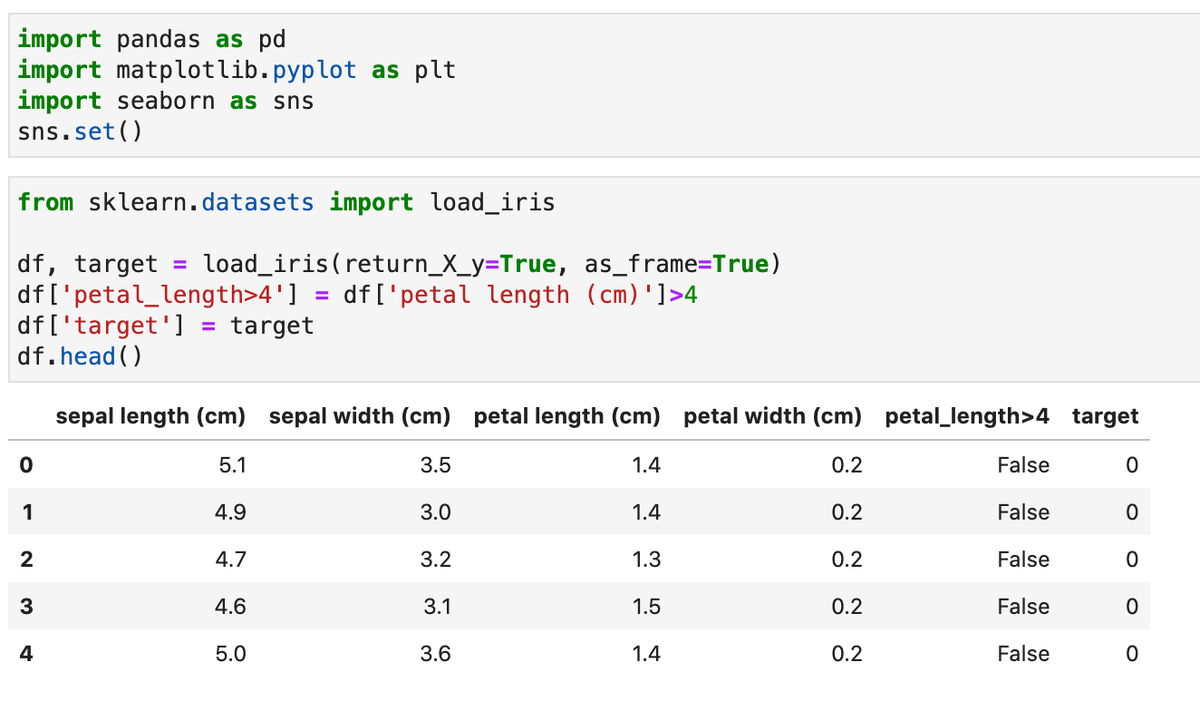Click the 'import pandas as pd' line
Viewport: 1200px width, 711px height.
[151, 39]
